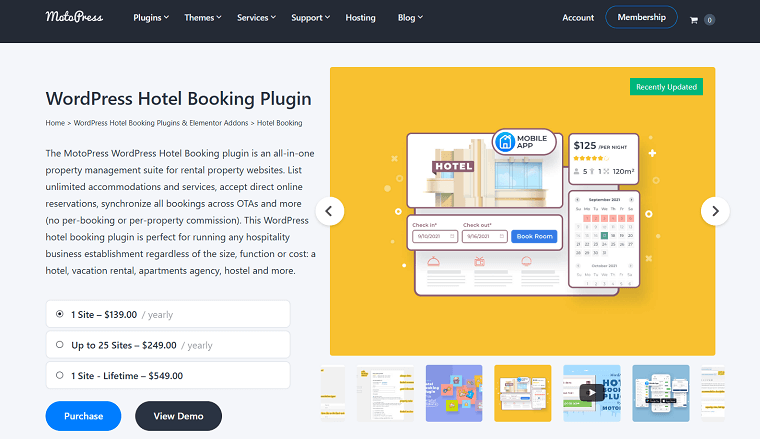Select the purple collage thumbnail
The height and width of the screenshot is (439, 760).
point(454,393)
